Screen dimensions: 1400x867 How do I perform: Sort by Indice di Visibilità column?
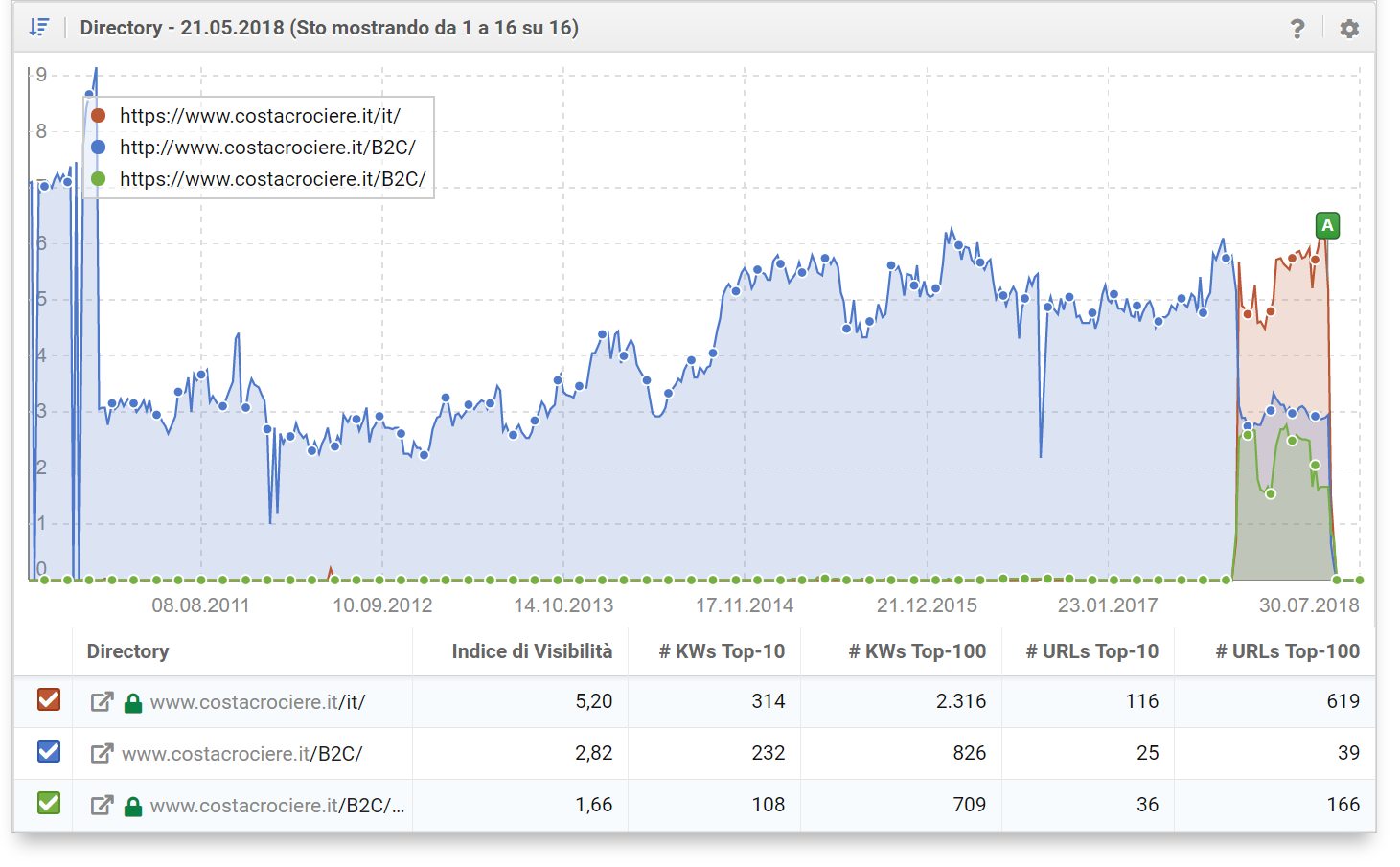tap(532, 651)
